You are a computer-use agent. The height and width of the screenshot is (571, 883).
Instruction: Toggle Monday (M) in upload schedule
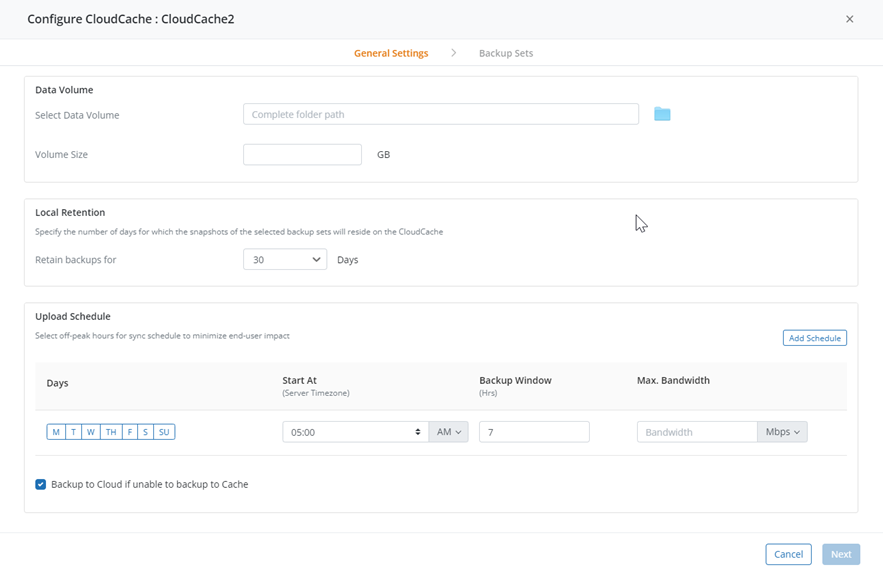click(56, 432)
